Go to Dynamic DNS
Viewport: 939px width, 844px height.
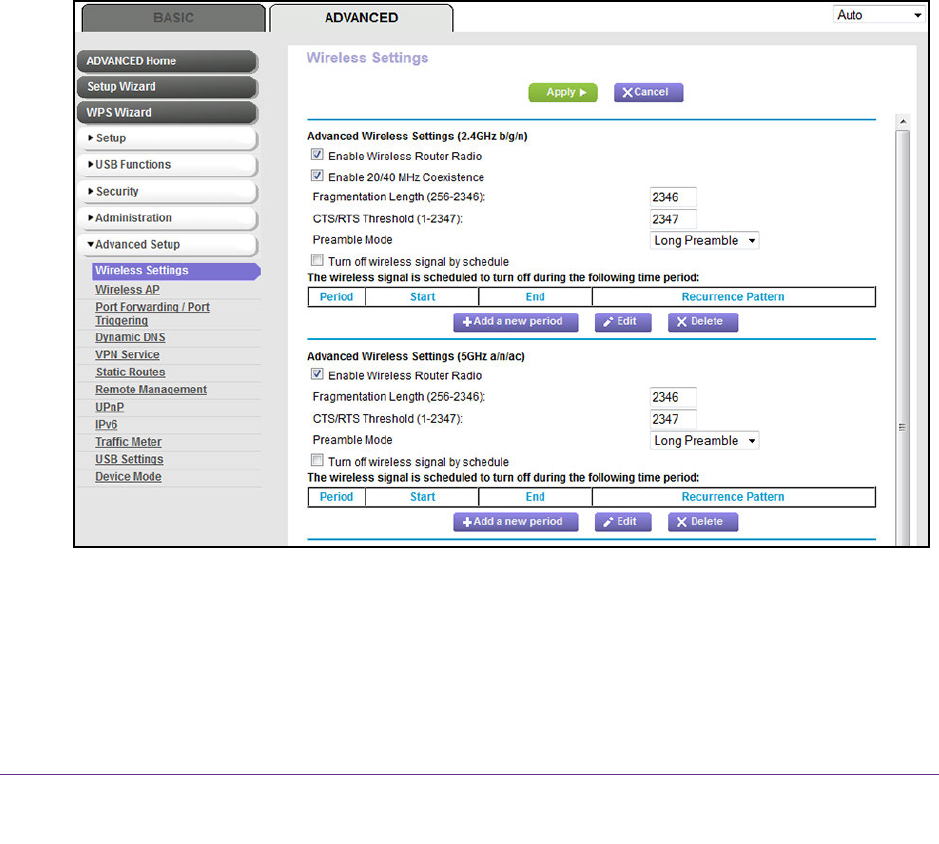tap(130, 337)
